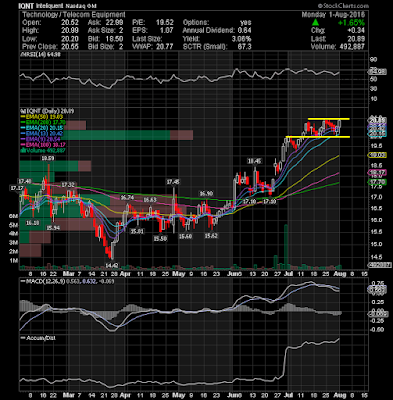Select the Low price value 20.20
Screen dimensions: 393x400
[x=70, y=39]
